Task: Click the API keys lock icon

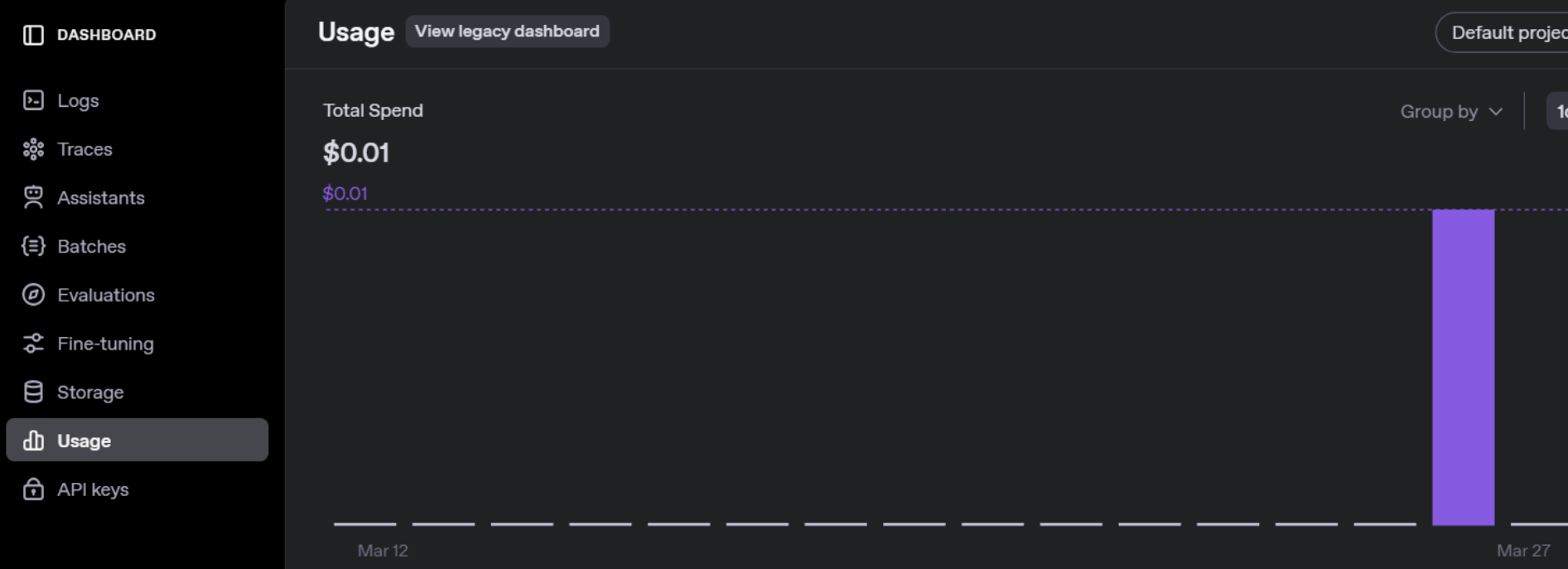Action: click(33, 489)
